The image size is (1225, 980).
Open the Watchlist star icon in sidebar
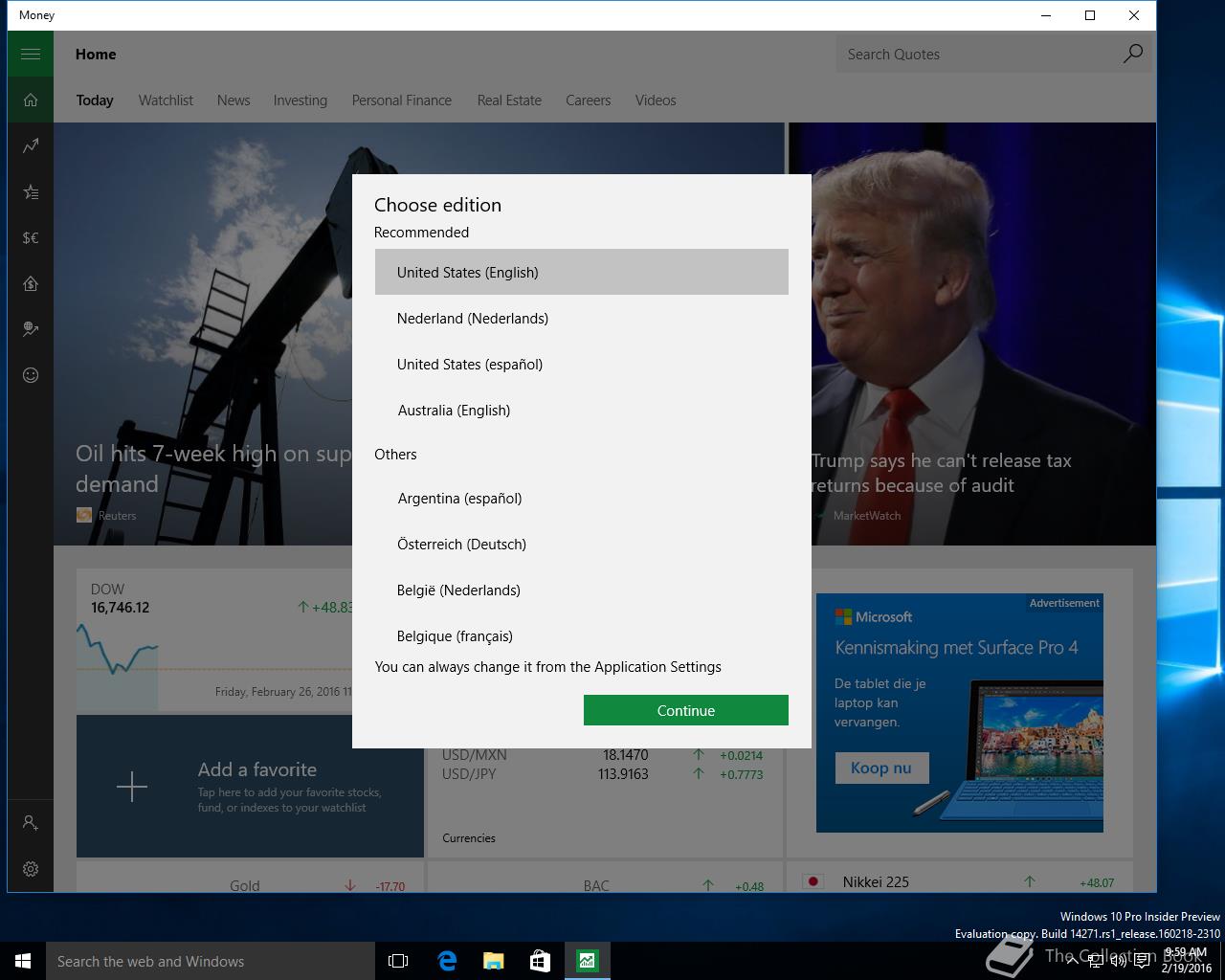pos(31,191)
